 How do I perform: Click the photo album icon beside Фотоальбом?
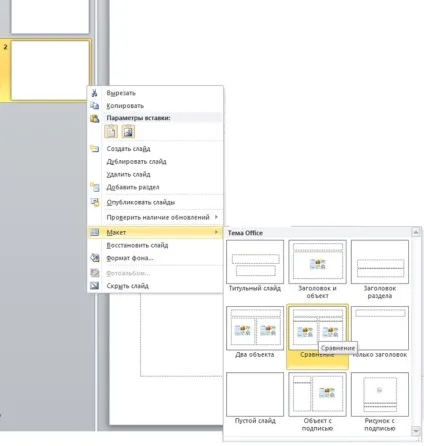point(95,273)
